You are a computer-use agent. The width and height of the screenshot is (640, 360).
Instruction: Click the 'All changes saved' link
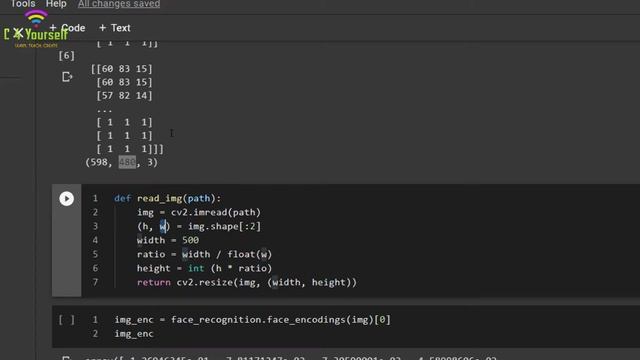119,4
